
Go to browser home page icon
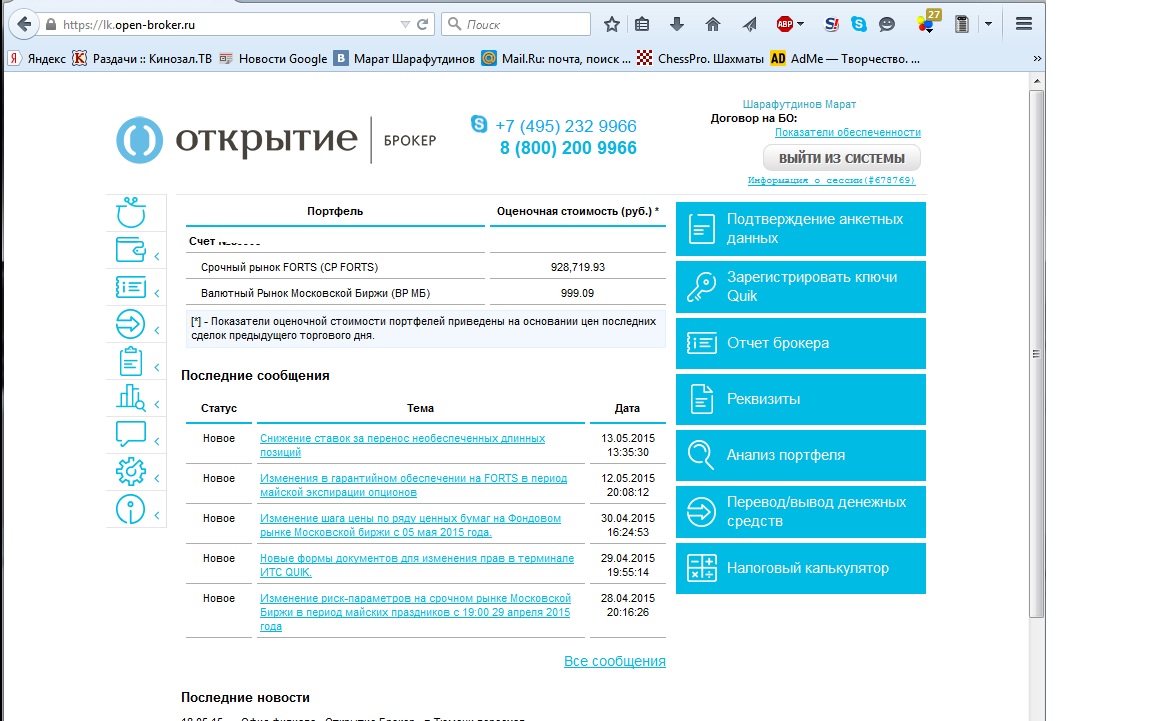tap(712, 24)
